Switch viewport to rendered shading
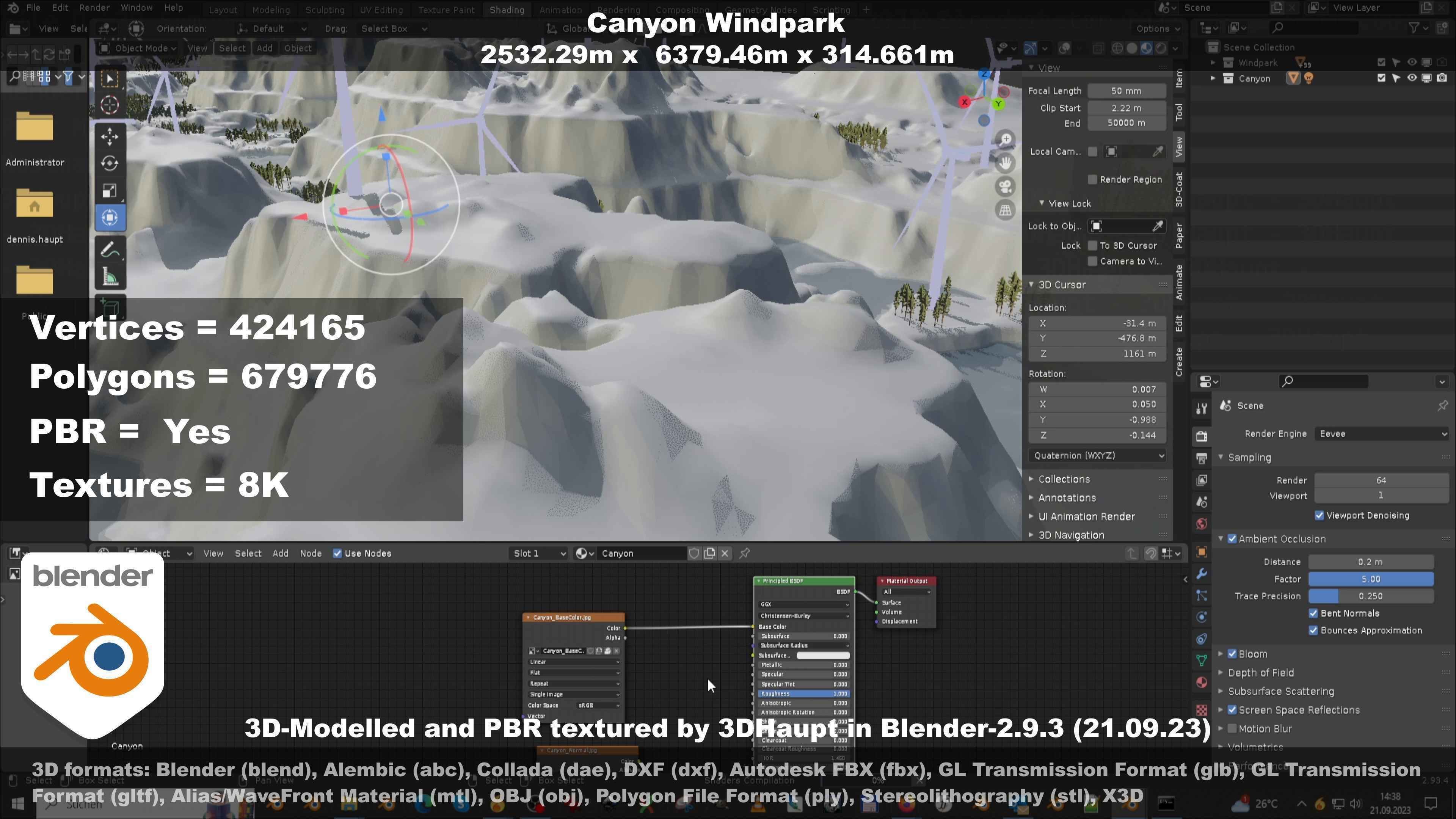 coord(1160,48)
